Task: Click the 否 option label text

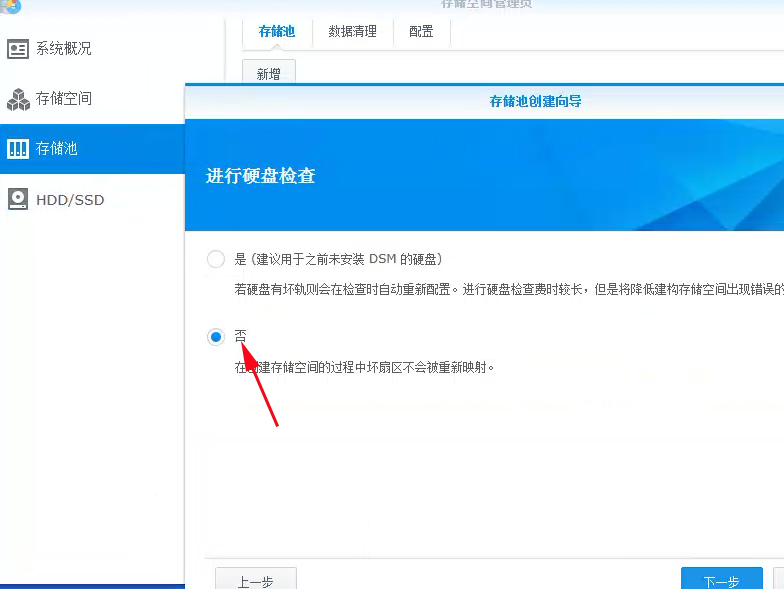Action: tap(240, 336)
